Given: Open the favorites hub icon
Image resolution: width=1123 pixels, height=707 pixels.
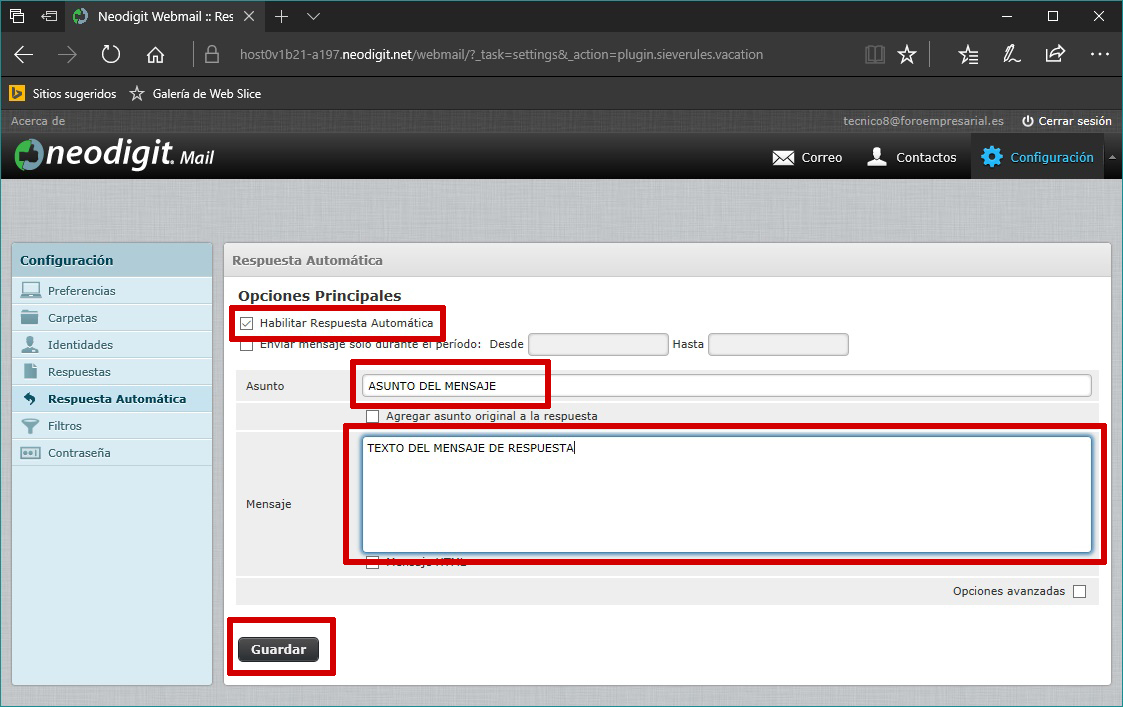Looking at the screenshot, I should click(968, 54).
